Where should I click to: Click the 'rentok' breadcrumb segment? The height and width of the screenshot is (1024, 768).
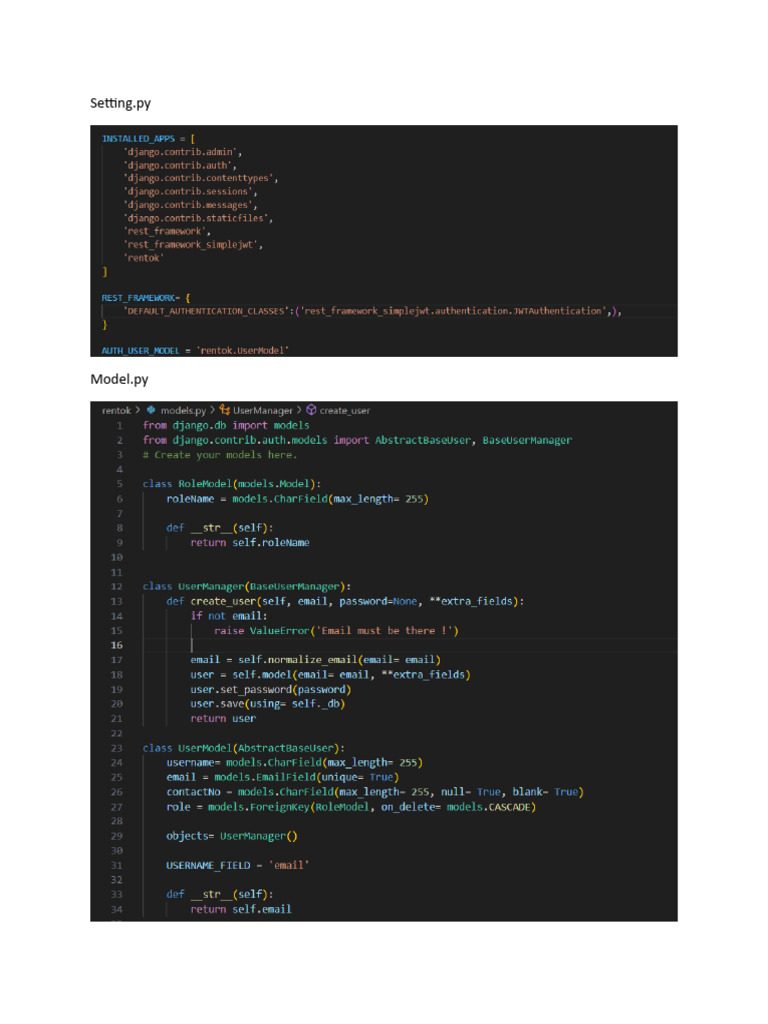pyautogui.click(x=116, y=411)
